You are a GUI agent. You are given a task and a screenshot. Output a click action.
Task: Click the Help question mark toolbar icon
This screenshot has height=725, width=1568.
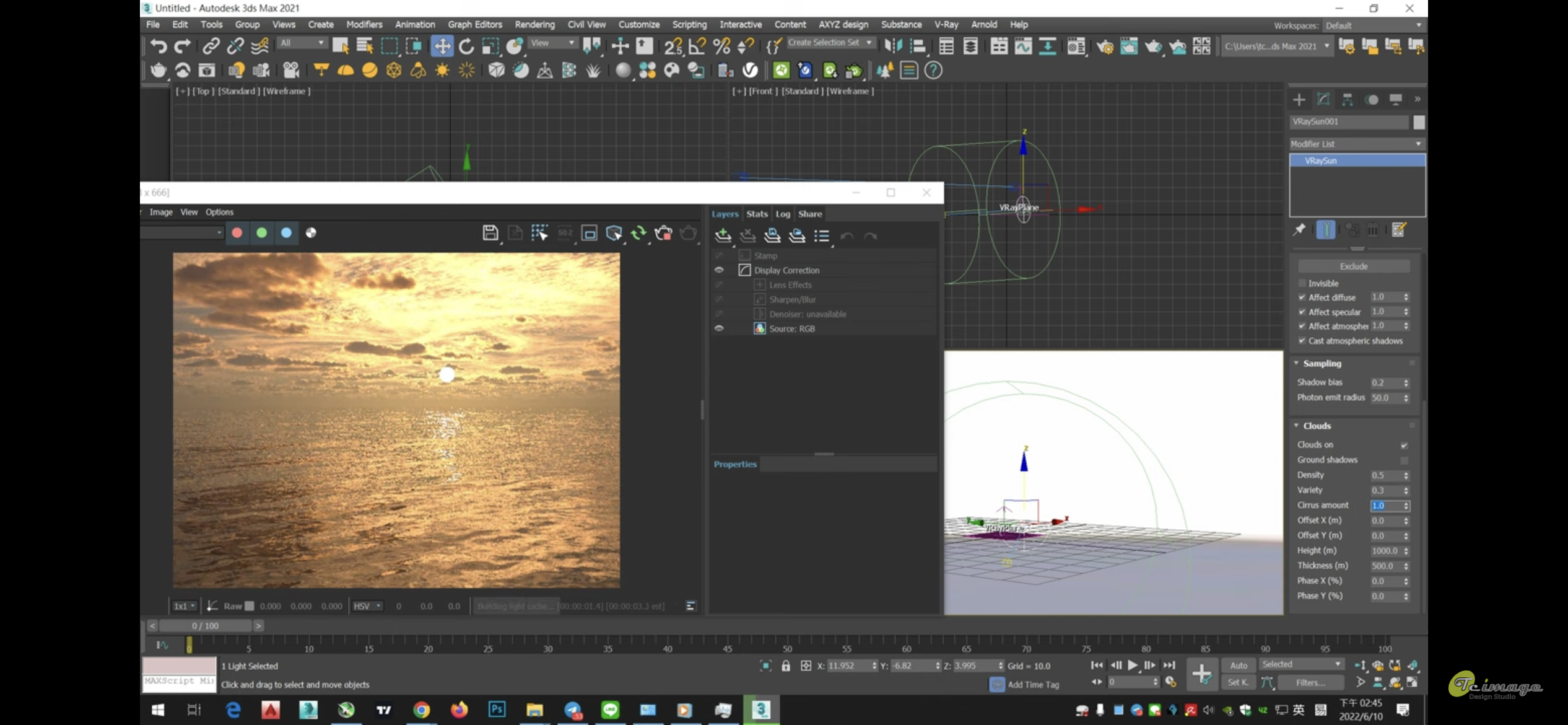pos(933,71)
